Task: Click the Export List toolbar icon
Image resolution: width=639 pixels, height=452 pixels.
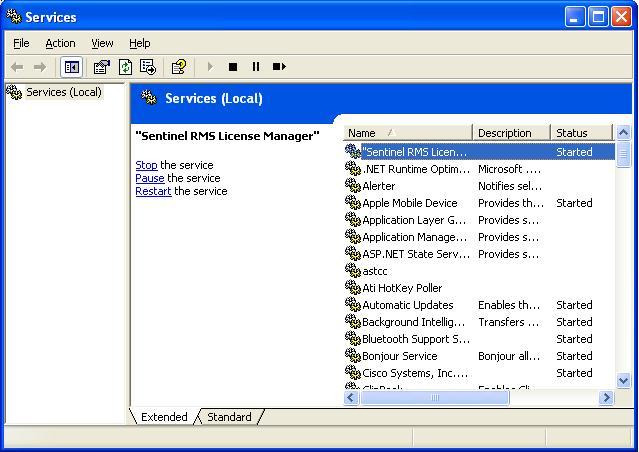Action: 148,67
